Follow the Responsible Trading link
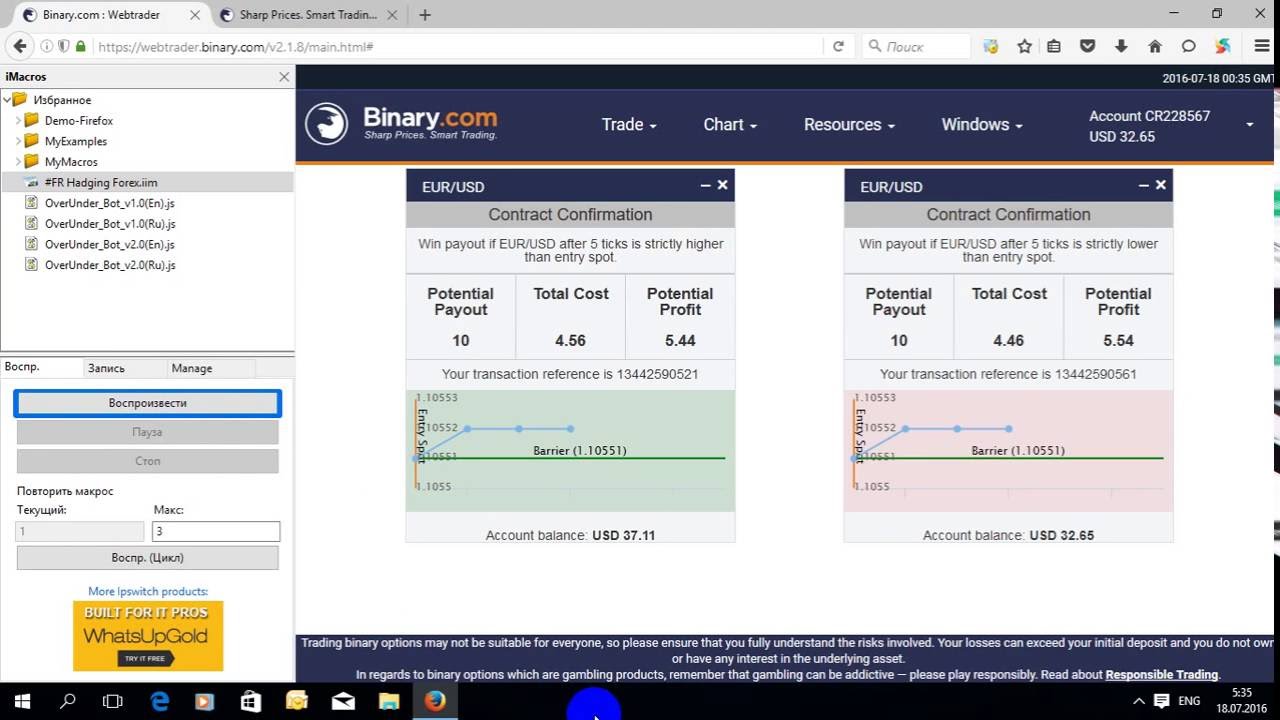The width and height of the screenshot is (1280, 720). [1162, 675]
